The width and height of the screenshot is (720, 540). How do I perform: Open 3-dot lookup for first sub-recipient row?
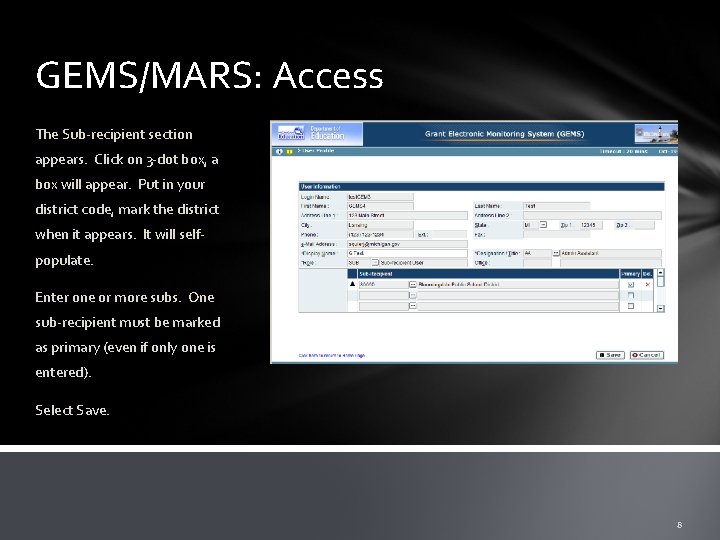click(x=412, y=285)
